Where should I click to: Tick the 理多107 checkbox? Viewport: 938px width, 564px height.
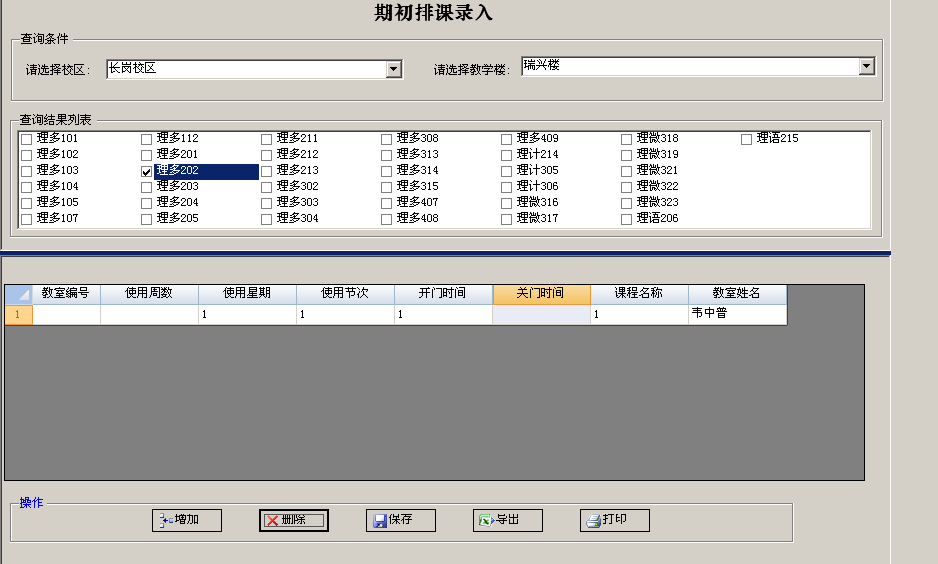click(26, 219)
